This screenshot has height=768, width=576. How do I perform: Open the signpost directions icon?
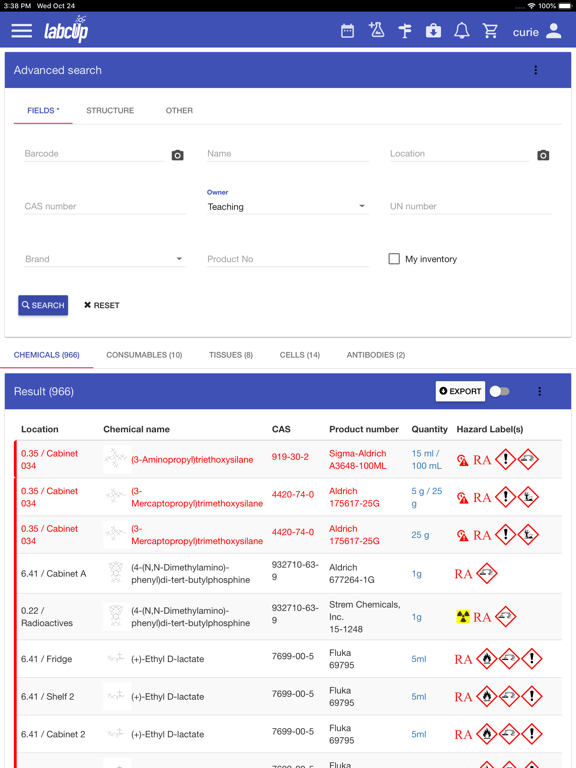point(405,31)
